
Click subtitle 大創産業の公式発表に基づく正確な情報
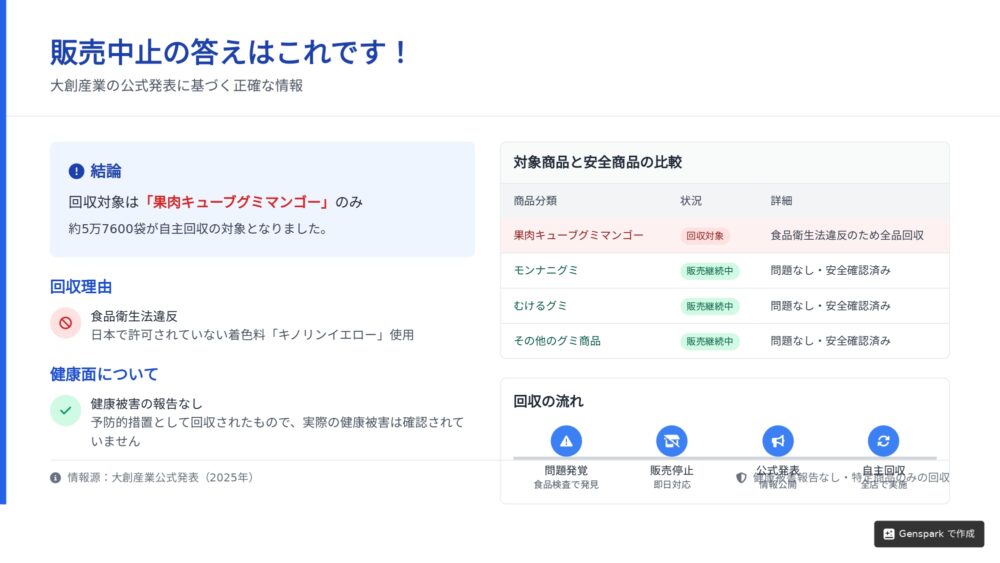(177, 85)
